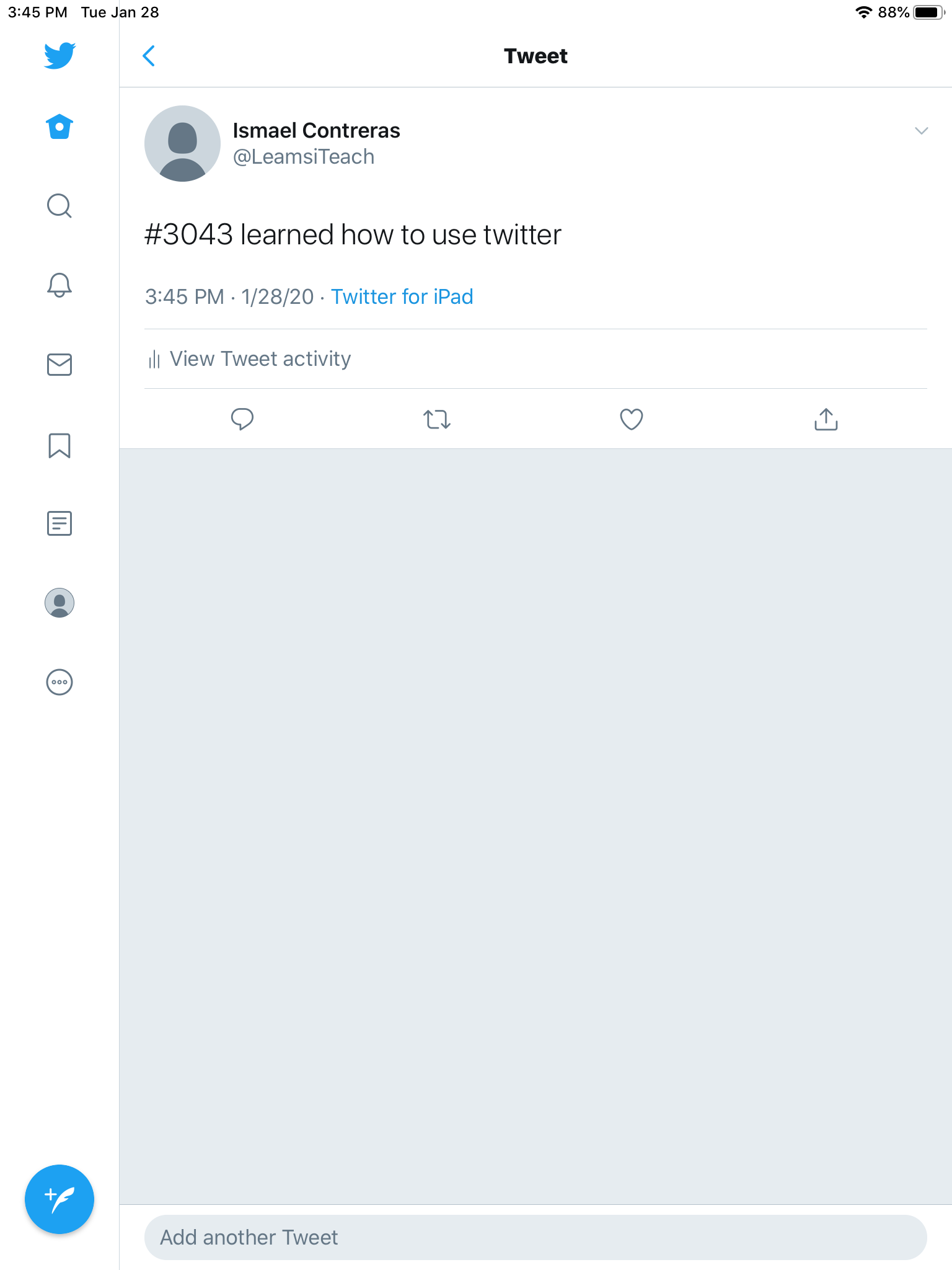Go back from Tweet view
Screen dimensions: 952x1270
[149, 56]
